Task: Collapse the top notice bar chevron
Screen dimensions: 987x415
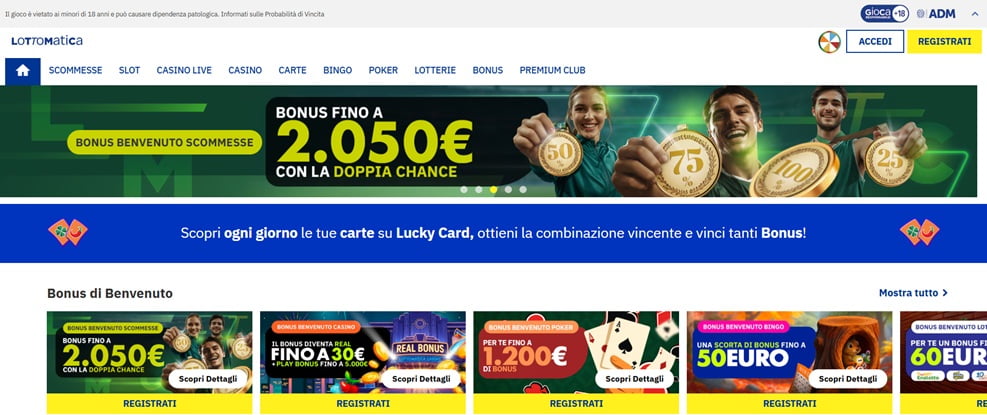Action: click(975, 13)
